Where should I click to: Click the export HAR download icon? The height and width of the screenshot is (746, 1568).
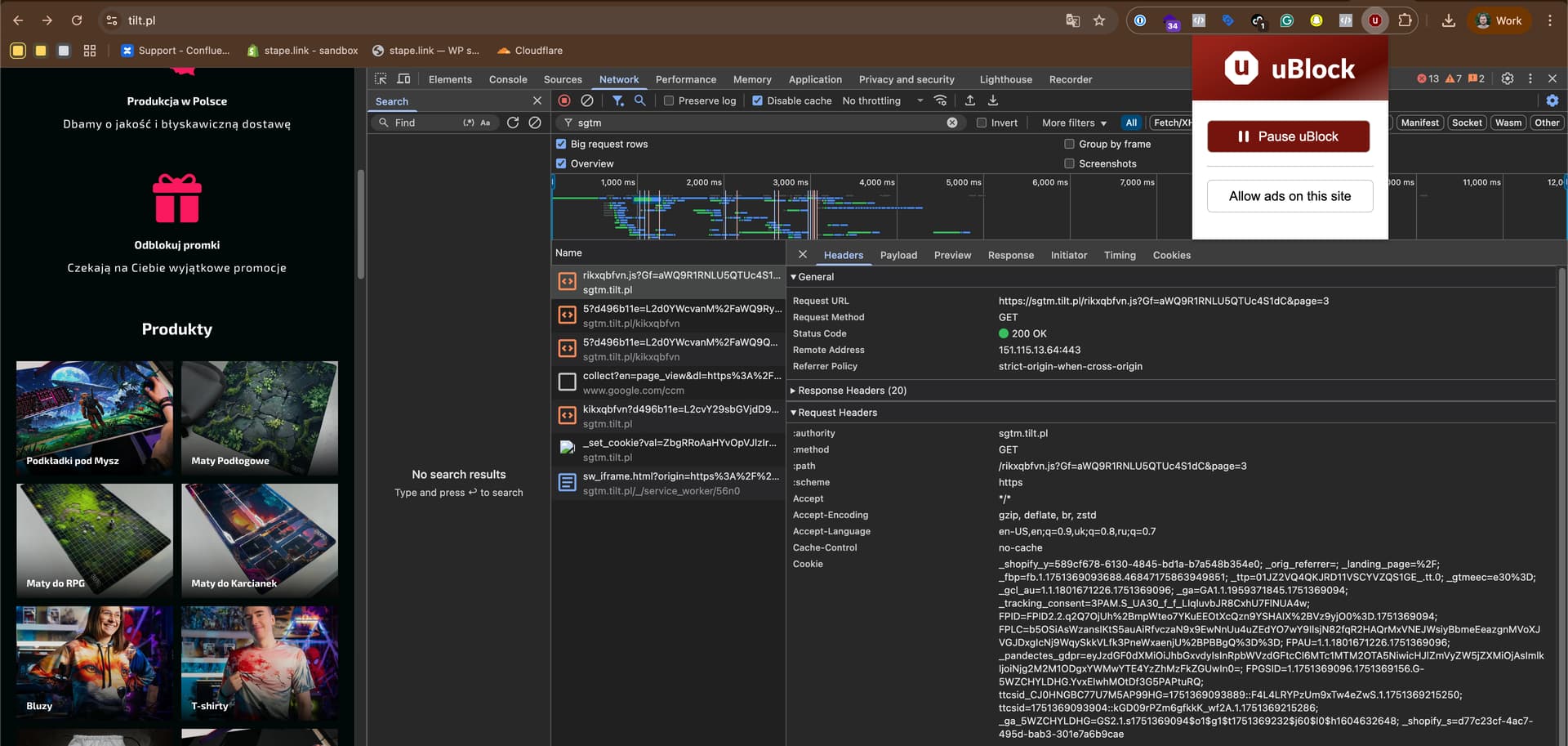pos(993,101)
